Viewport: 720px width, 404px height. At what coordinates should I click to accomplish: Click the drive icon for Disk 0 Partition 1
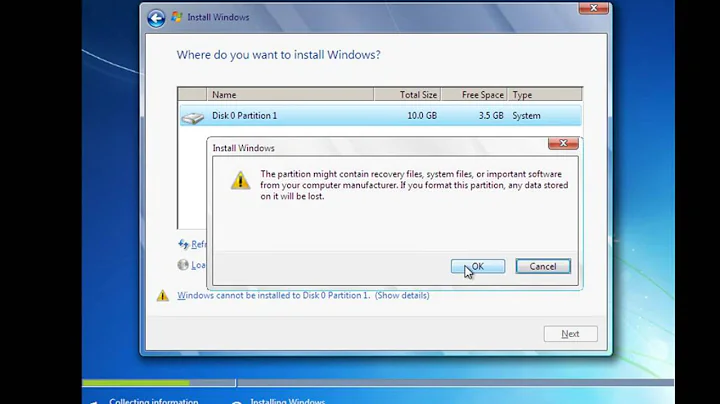click(x=192, y=118)
